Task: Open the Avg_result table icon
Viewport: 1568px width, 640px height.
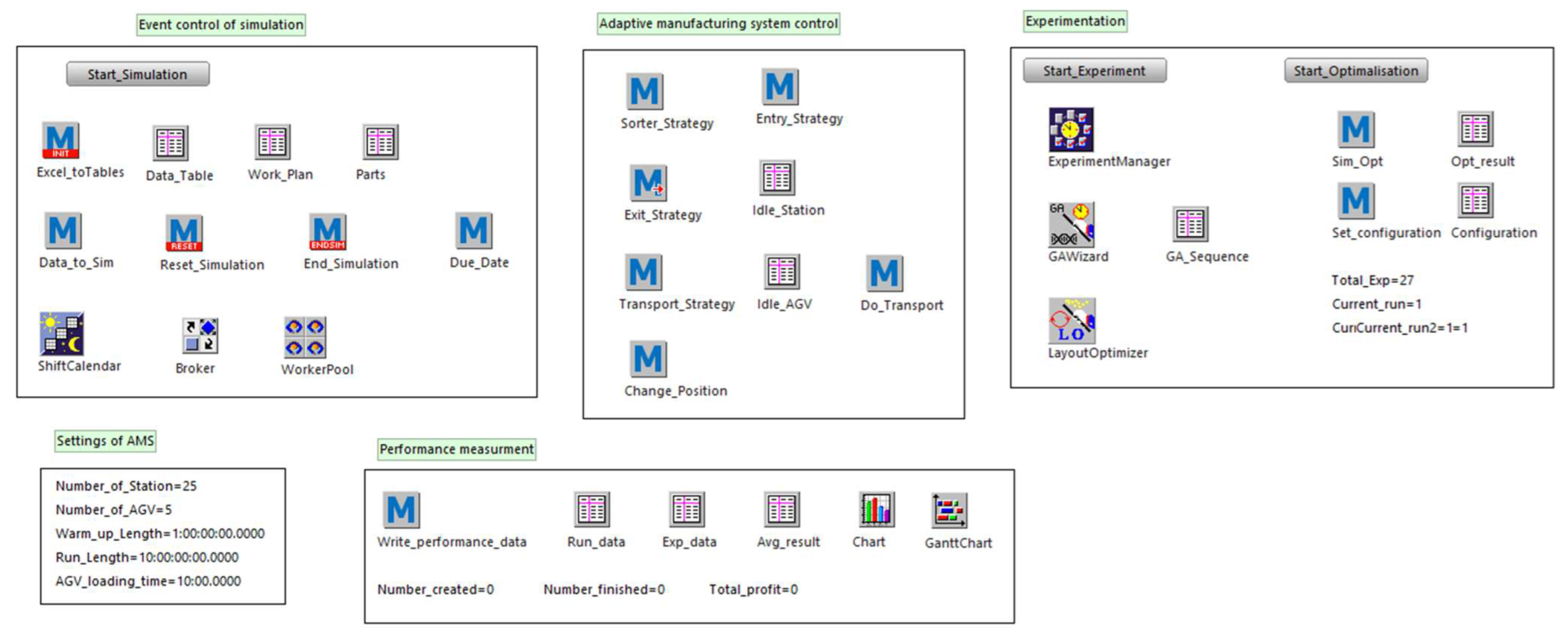Action: pyautogui.click(x=782, y=509)
